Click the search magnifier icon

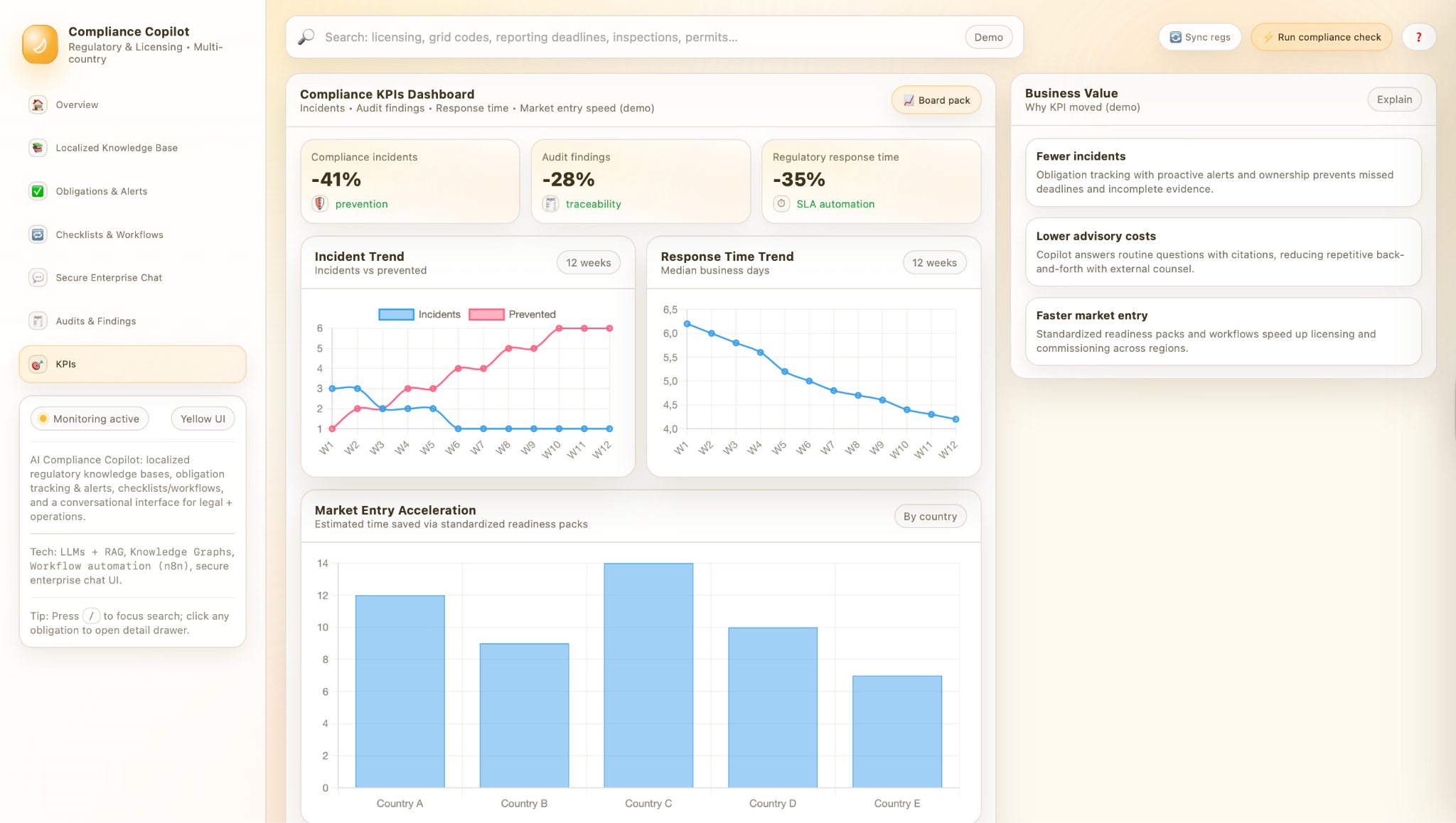(x=306, y=37)
